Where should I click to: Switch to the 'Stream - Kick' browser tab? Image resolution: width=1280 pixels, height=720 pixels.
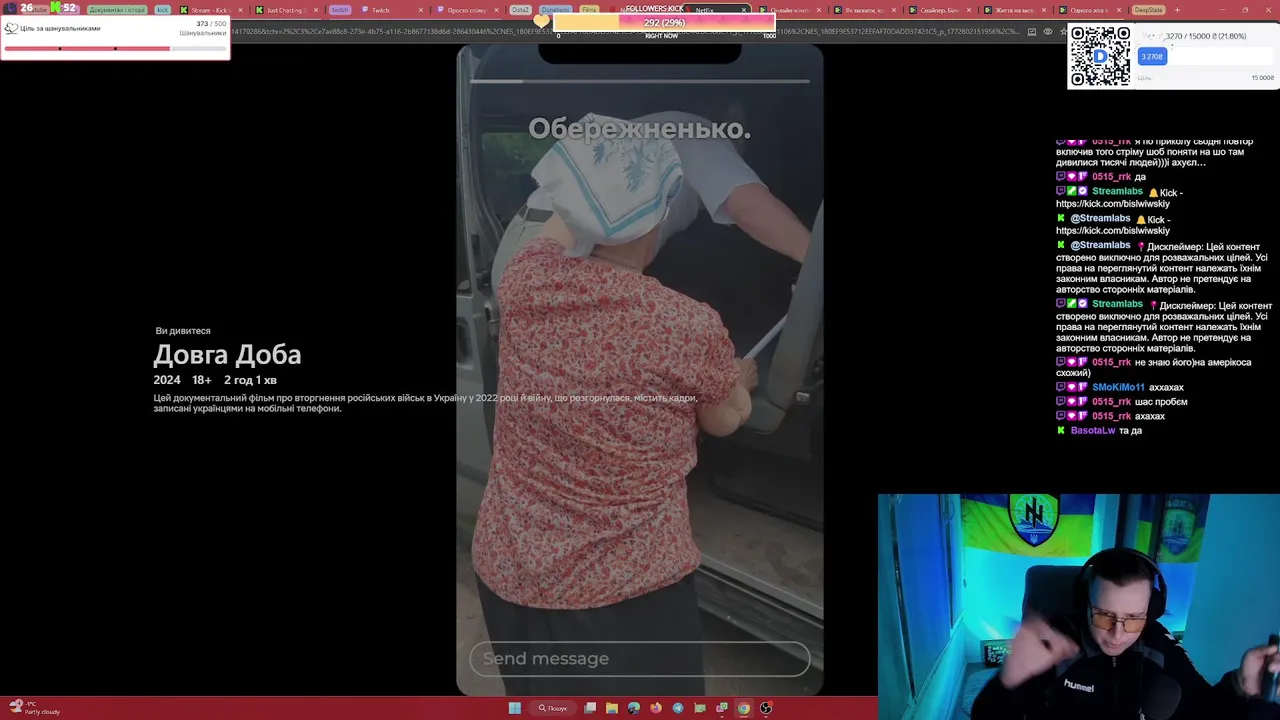pos(209,10)
